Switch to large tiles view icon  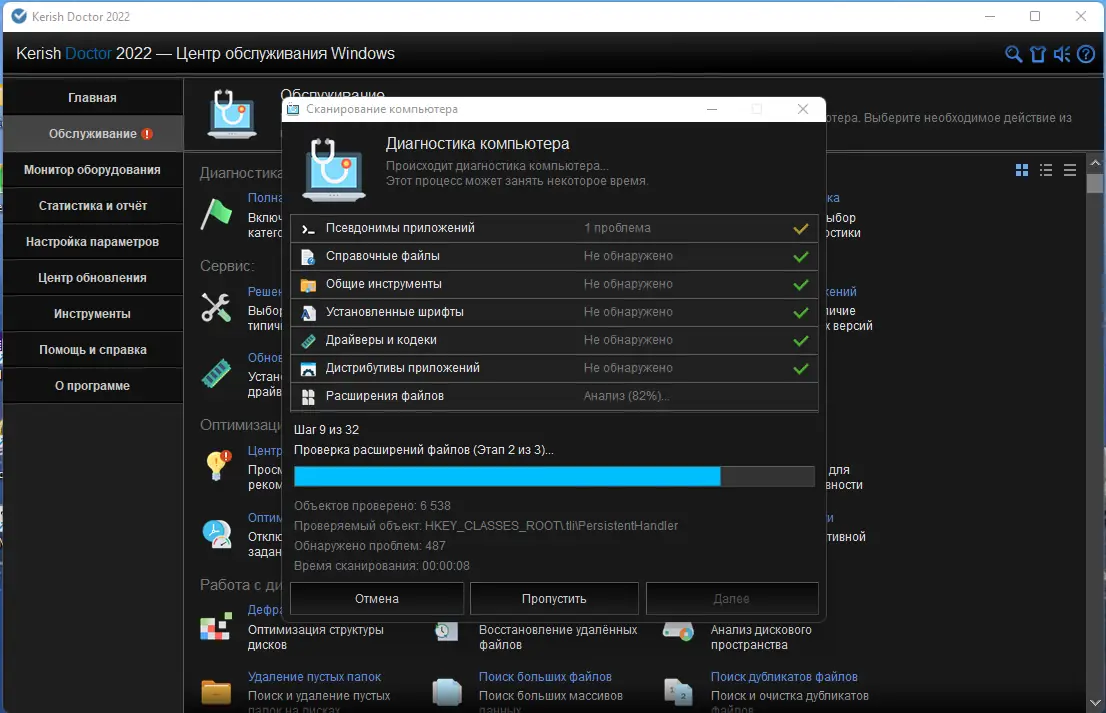tap(1021, 170)
